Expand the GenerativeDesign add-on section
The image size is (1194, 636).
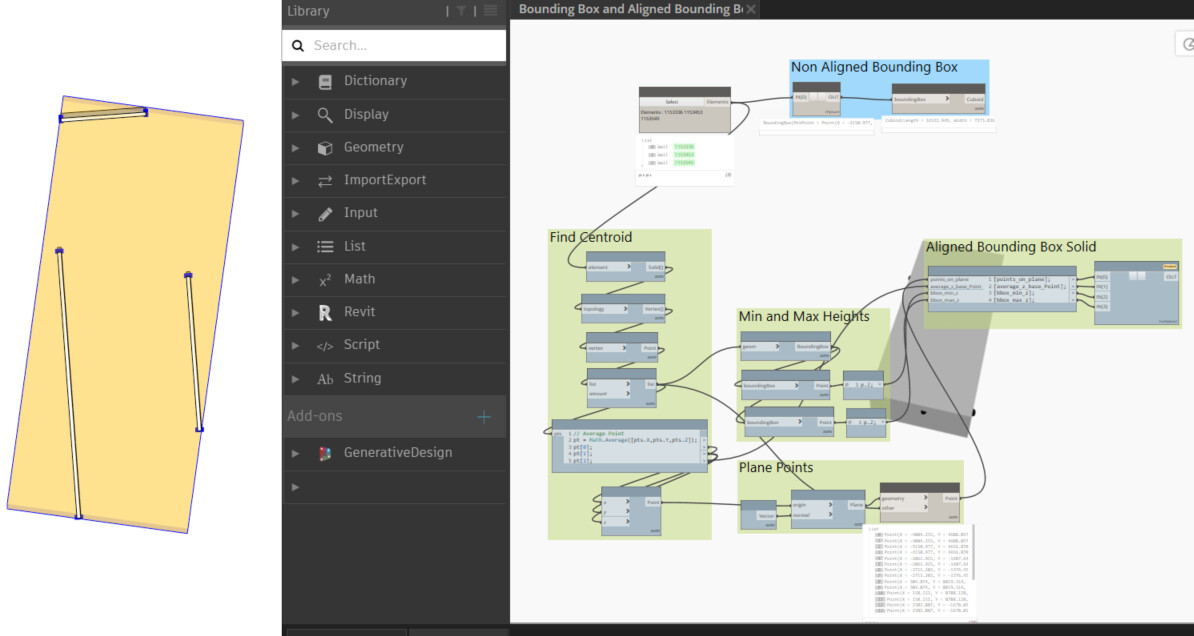[295, 452]
